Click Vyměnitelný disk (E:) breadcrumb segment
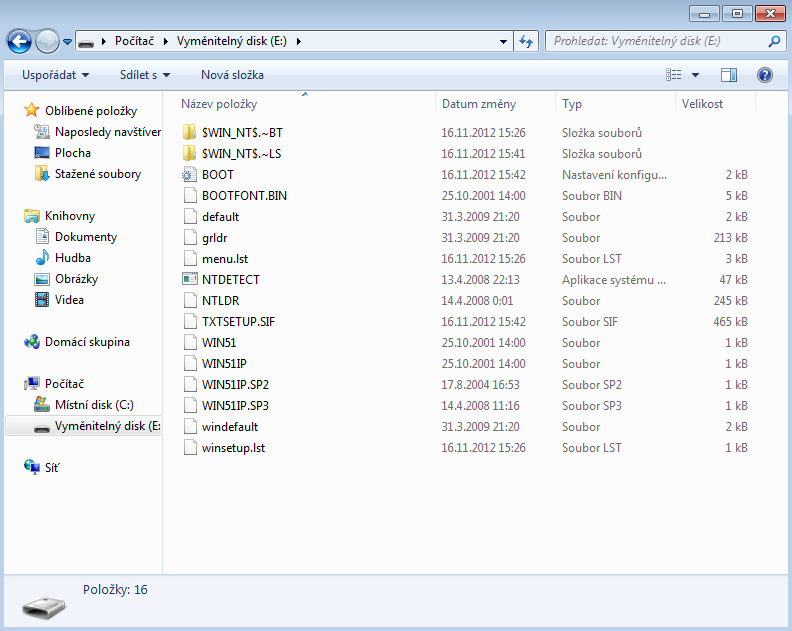This screenshot has height=631, width=792. pyautogui.click(x=232, y=41)
